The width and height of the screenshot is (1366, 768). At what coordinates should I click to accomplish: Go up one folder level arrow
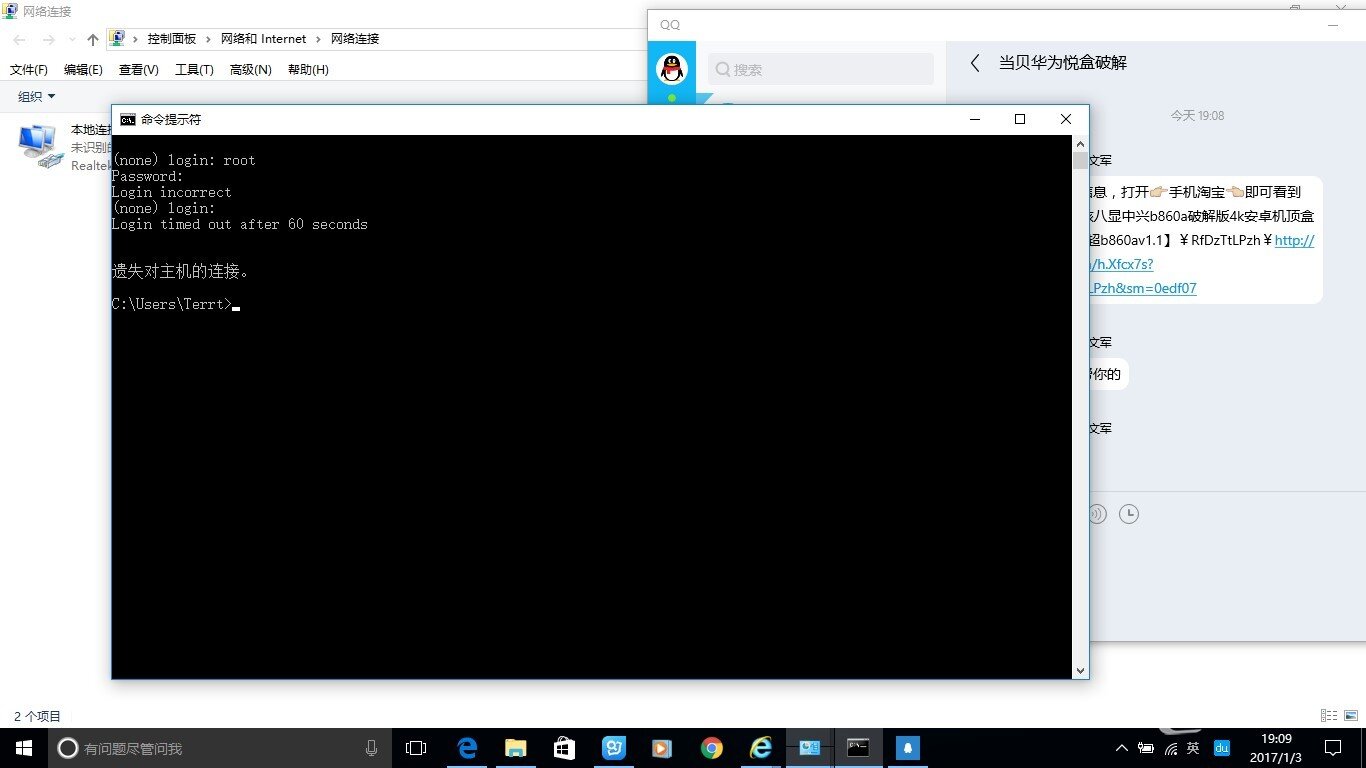pyautogui.click(x=93, y=39)
